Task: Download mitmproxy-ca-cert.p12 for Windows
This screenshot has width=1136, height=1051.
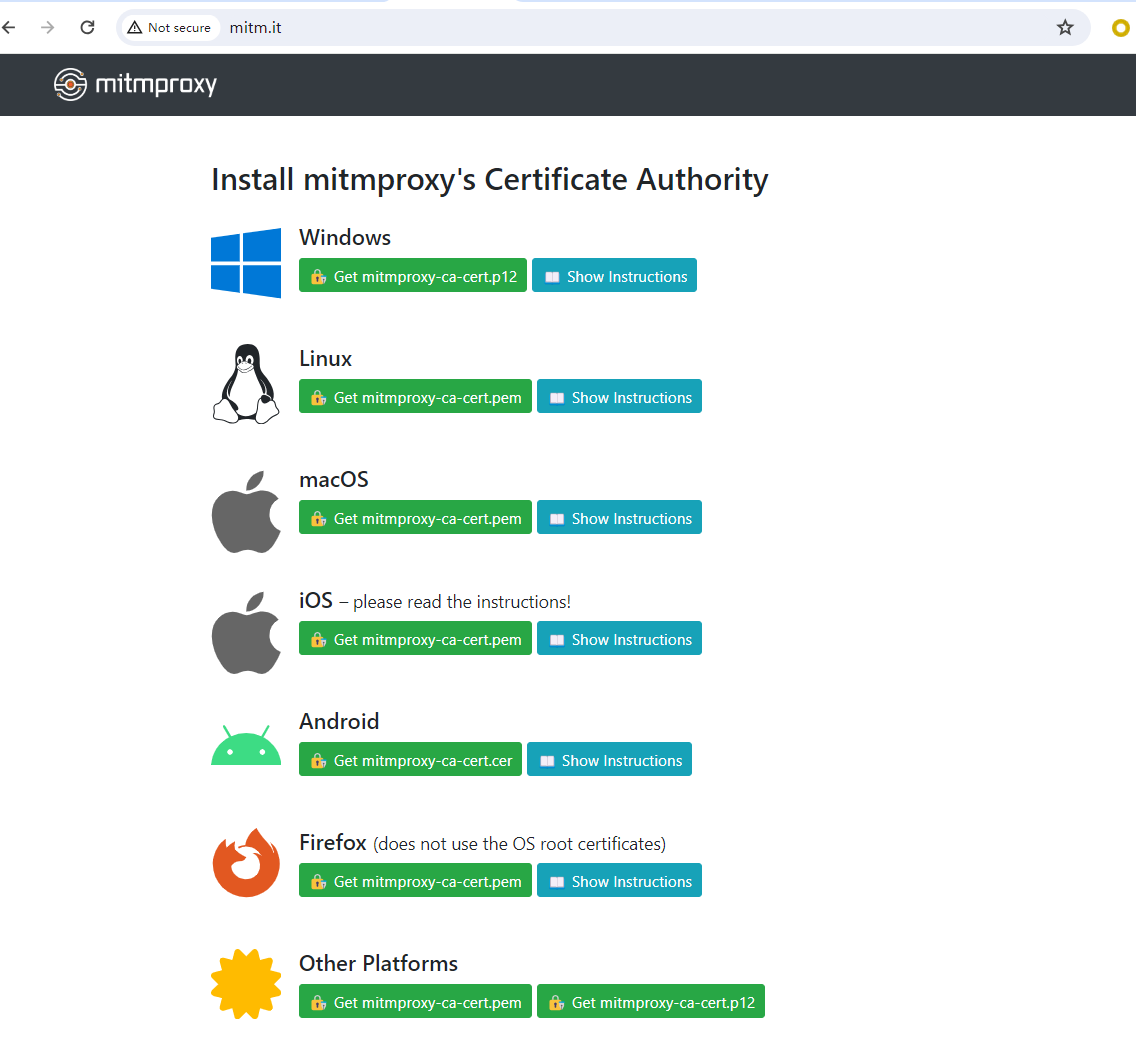Action: [x=413, y=276]
